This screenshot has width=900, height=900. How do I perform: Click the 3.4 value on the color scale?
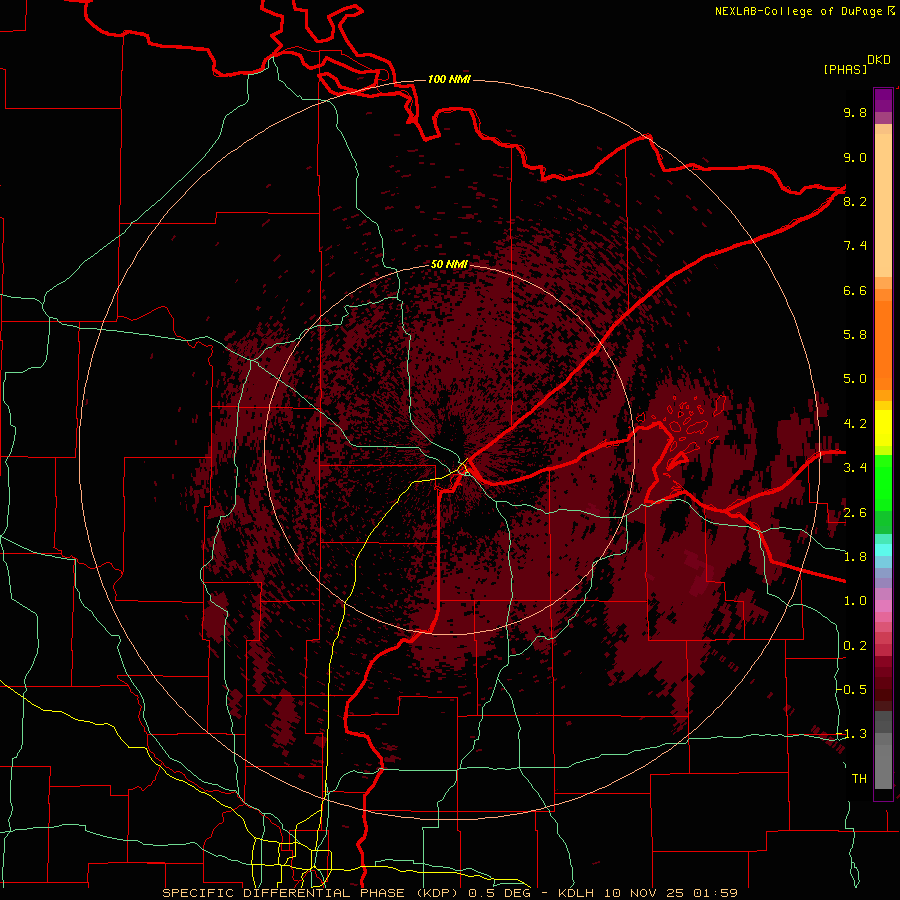click(855, 468)
